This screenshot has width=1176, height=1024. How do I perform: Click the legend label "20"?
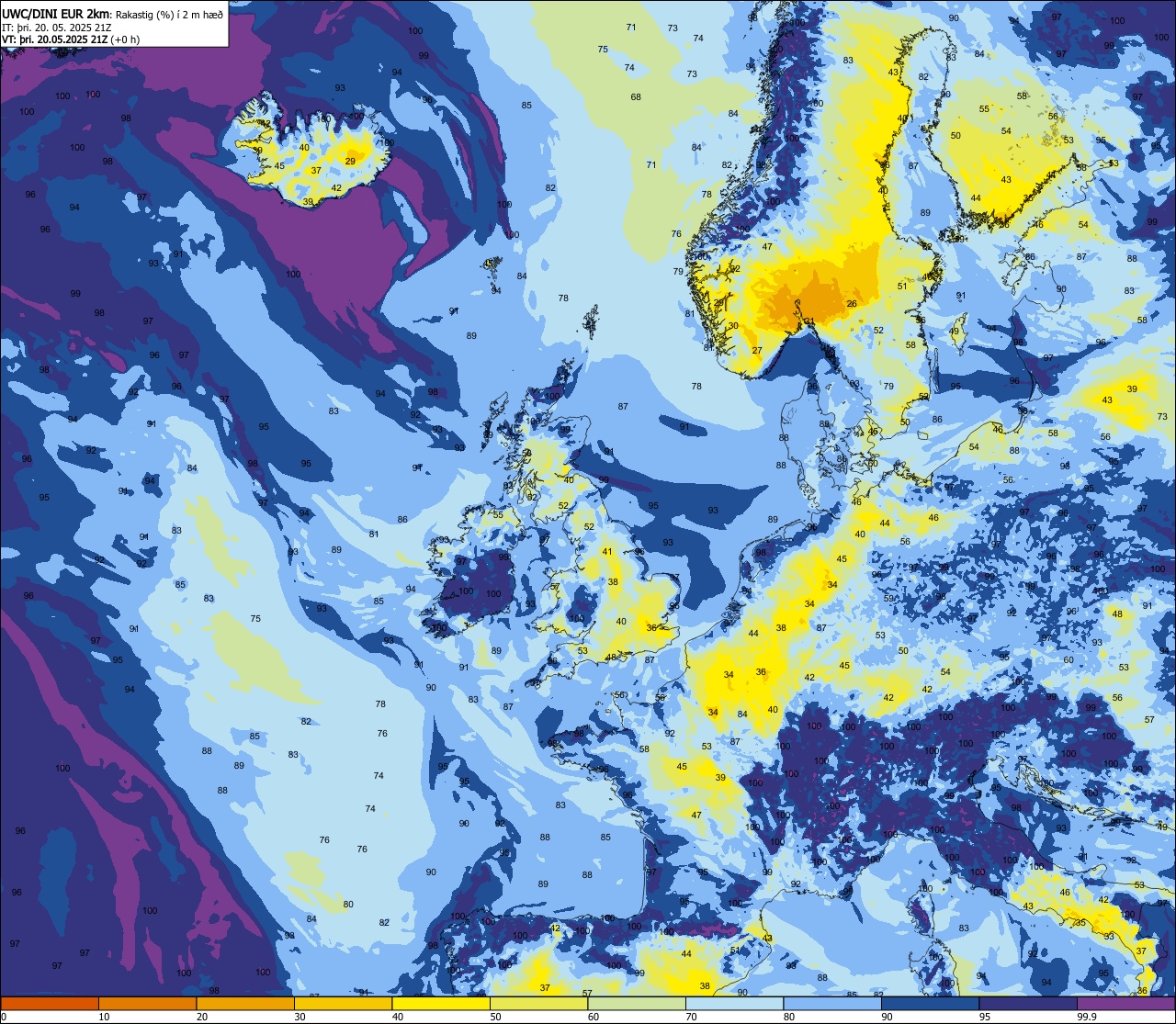[202, 1017]
